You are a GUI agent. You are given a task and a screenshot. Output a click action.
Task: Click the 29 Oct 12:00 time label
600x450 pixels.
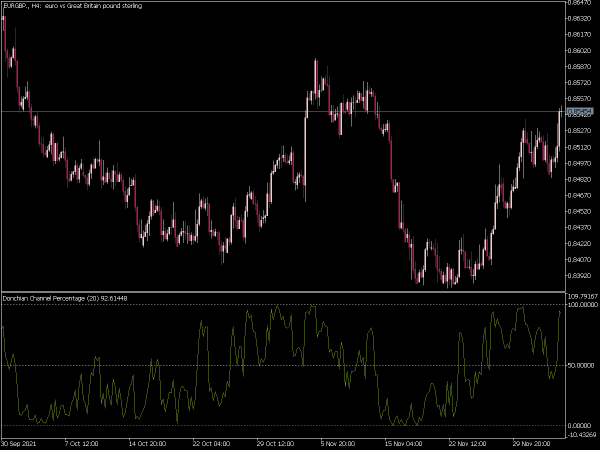click(275, 444)
